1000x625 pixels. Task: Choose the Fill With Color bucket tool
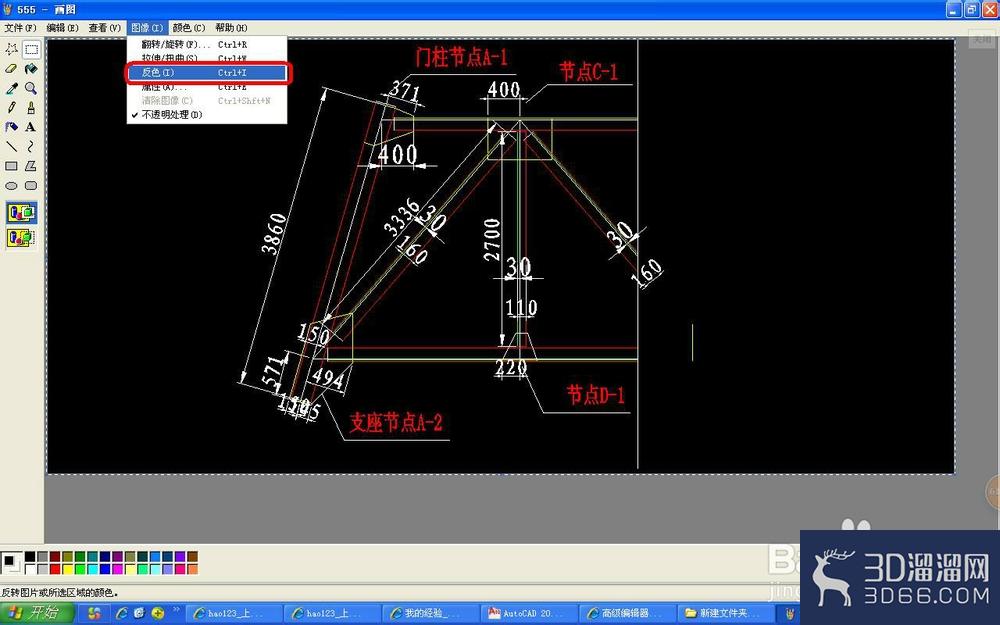click(x=31, y=69)
